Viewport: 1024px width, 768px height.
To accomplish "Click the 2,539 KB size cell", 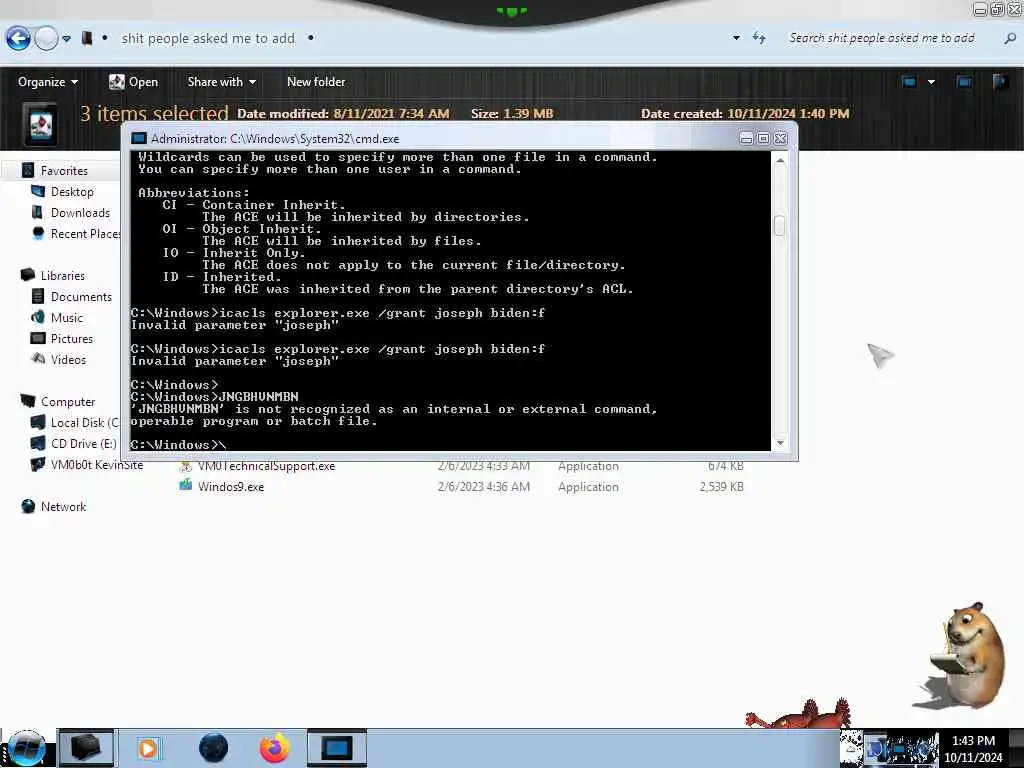I will click(x=722, y=487).
